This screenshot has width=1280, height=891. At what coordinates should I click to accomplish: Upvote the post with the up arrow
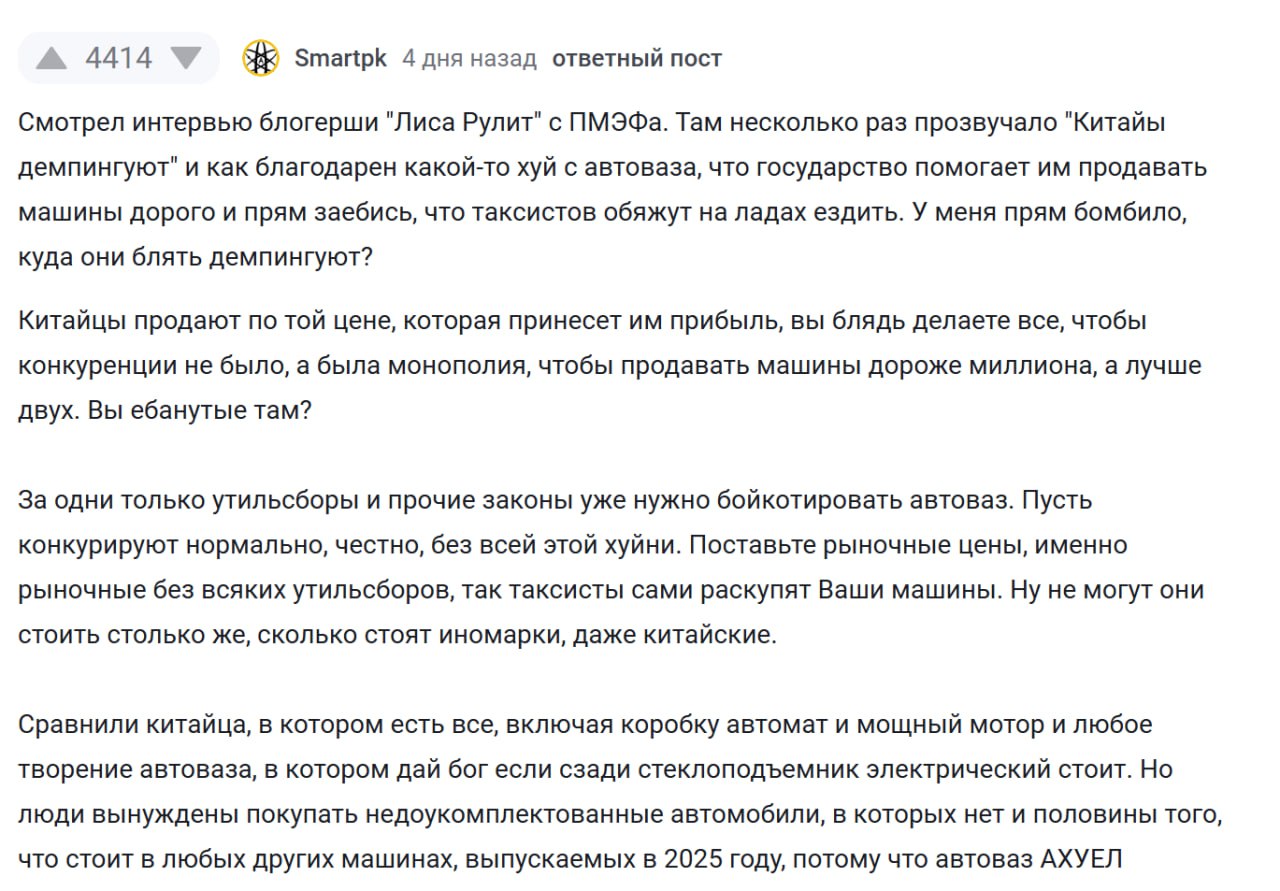[51, 59]
